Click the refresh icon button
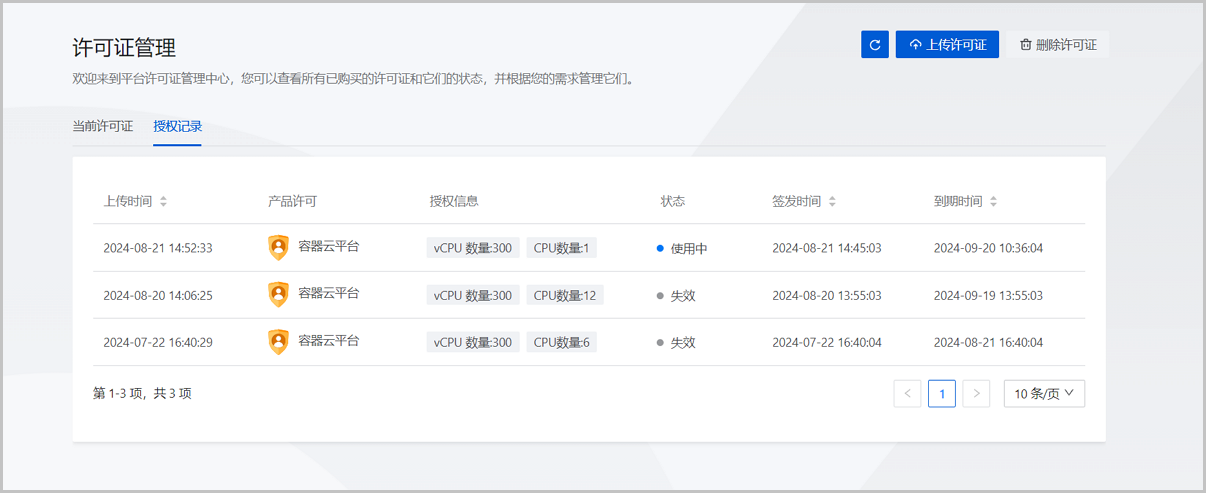This screenshot has width=1206, height=493. coord(874,45)
